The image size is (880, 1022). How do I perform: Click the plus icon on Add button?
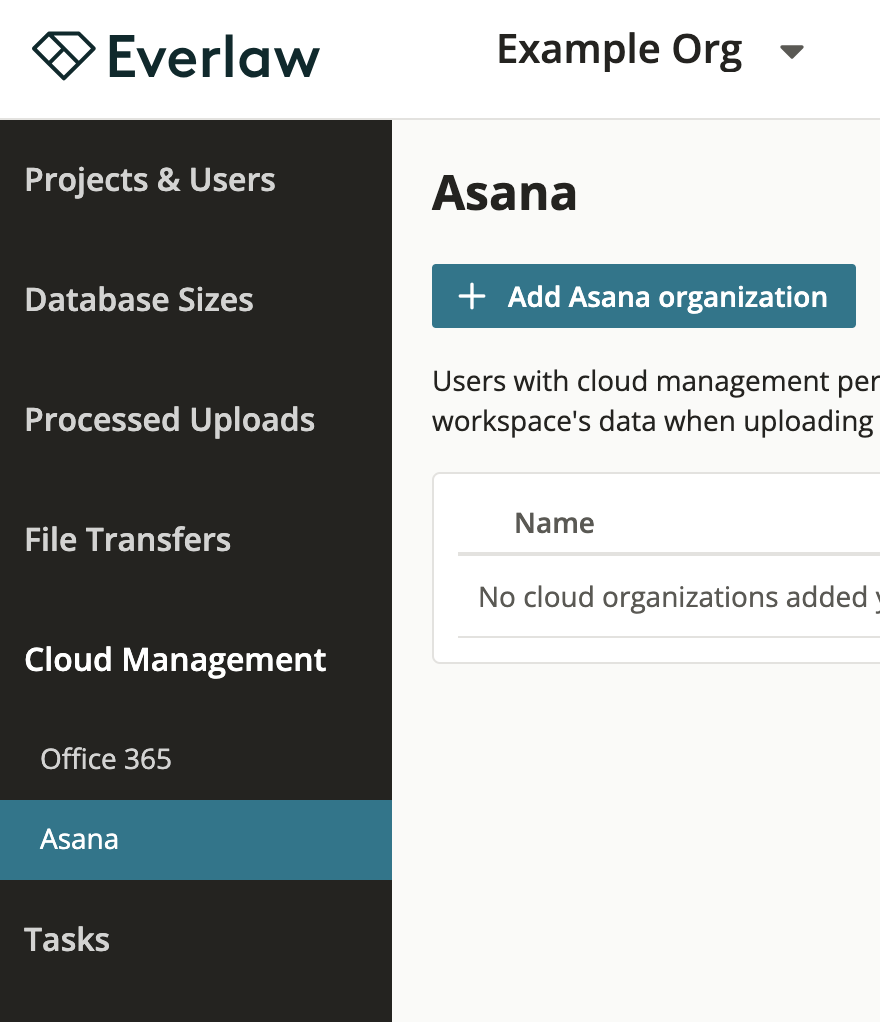point(471,297)
